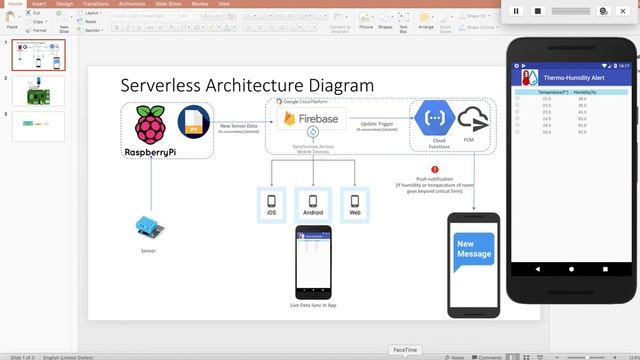Viewport: 640px width, 360px height.
Task: Open the Insert ribbon tab
Action: (x=39, y=4)
